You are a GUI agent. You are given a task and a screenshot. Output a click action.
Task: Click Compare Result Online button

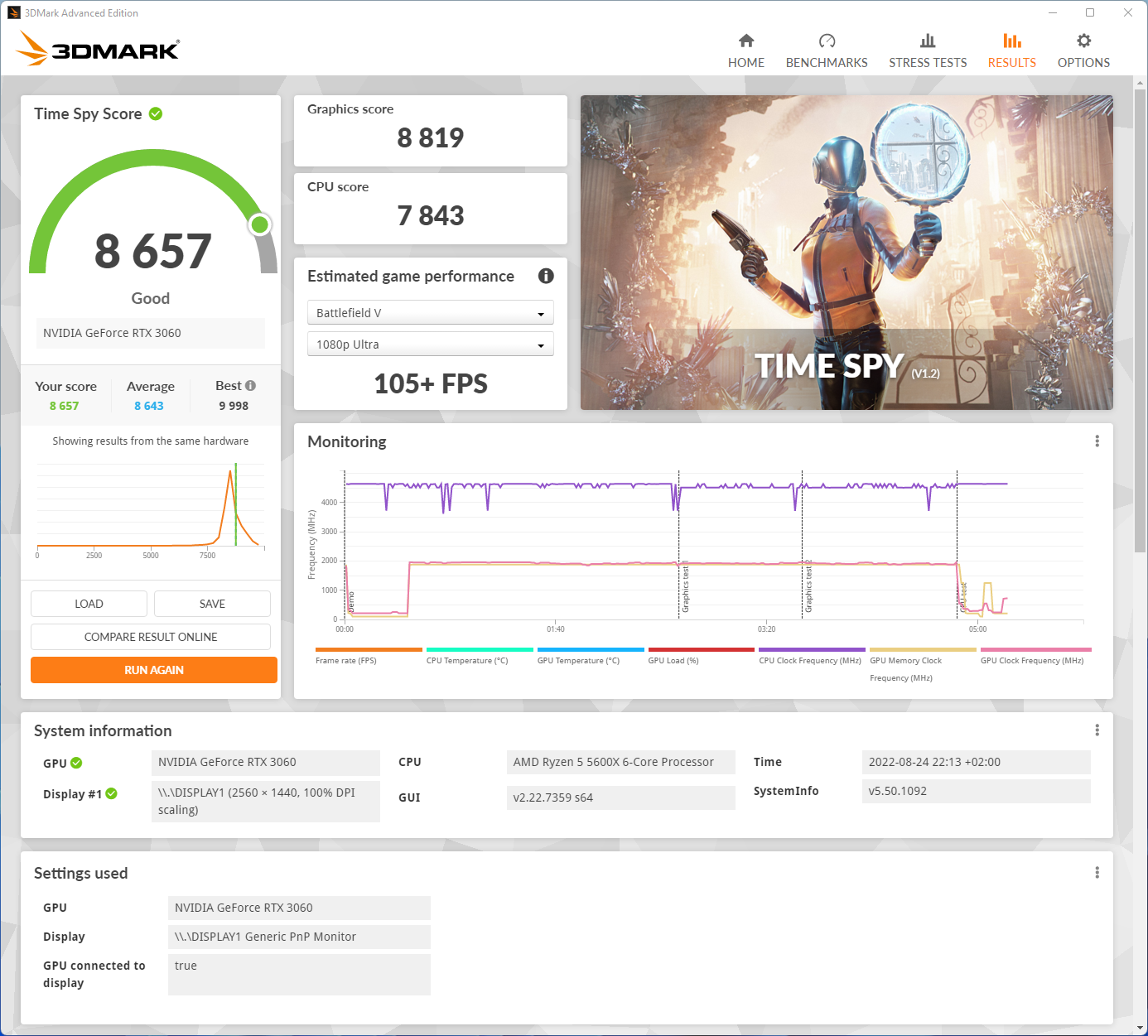coord(151,637)
